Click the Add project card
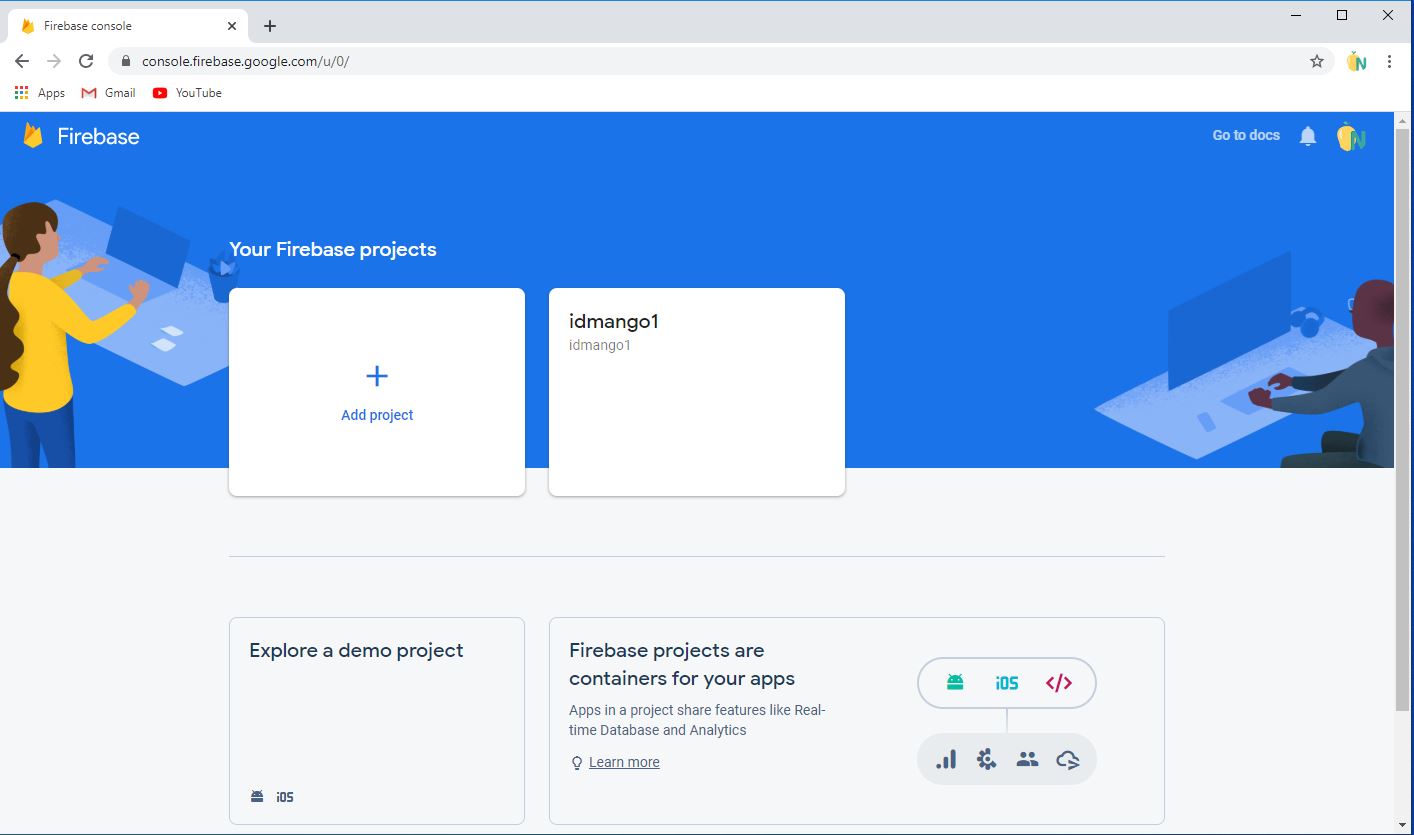Screen dimensions: 1414x835 coord(377,392)
